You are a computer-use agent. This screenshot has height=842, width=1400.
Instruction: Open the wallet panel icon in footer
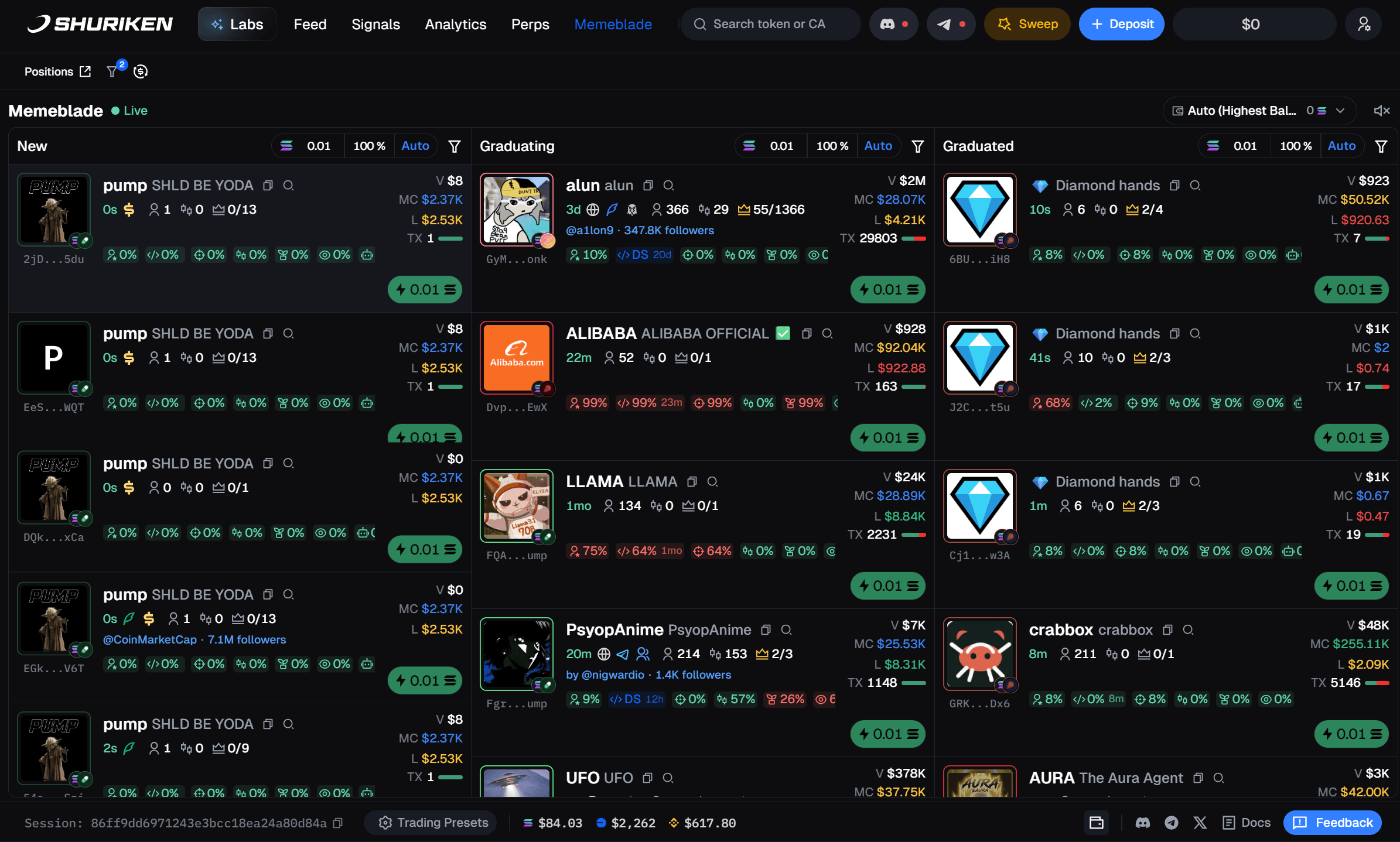pos(1097,823)
